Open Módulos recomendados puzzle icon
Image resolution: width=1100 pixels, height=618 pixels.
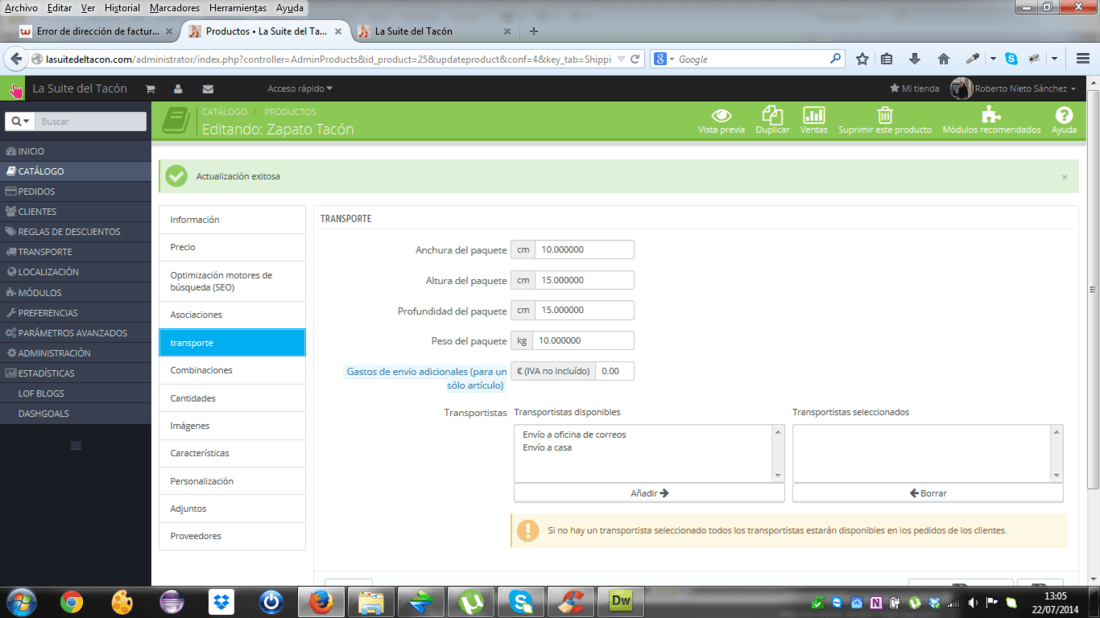click(991, 114)
